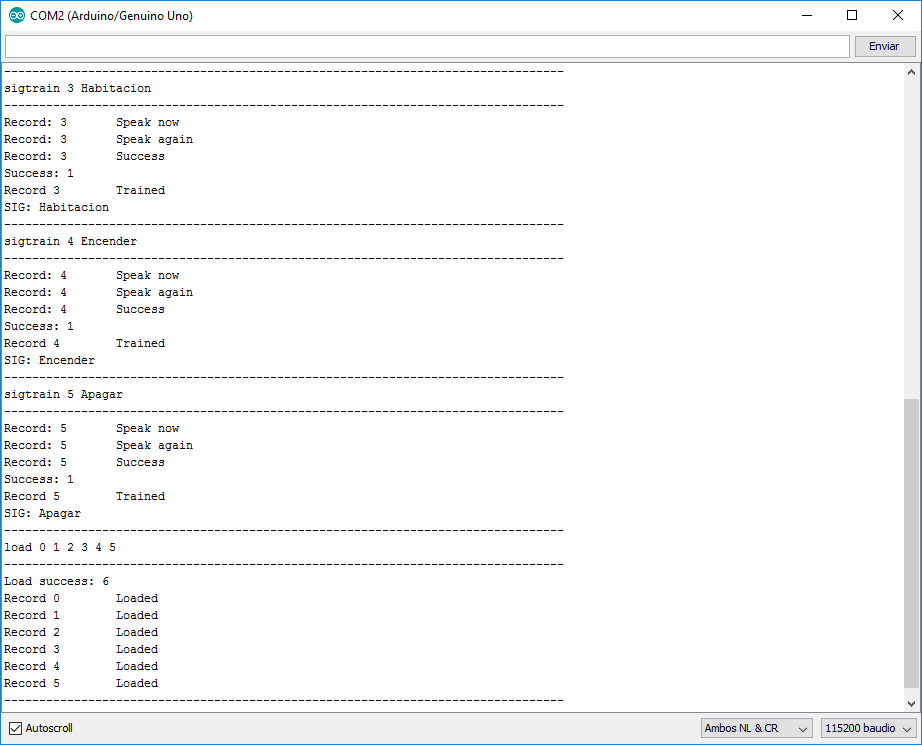Click the 'Record 4 Trained' line
The width and height of the screenshot is (922, 745).
click(x=85, y=343)
